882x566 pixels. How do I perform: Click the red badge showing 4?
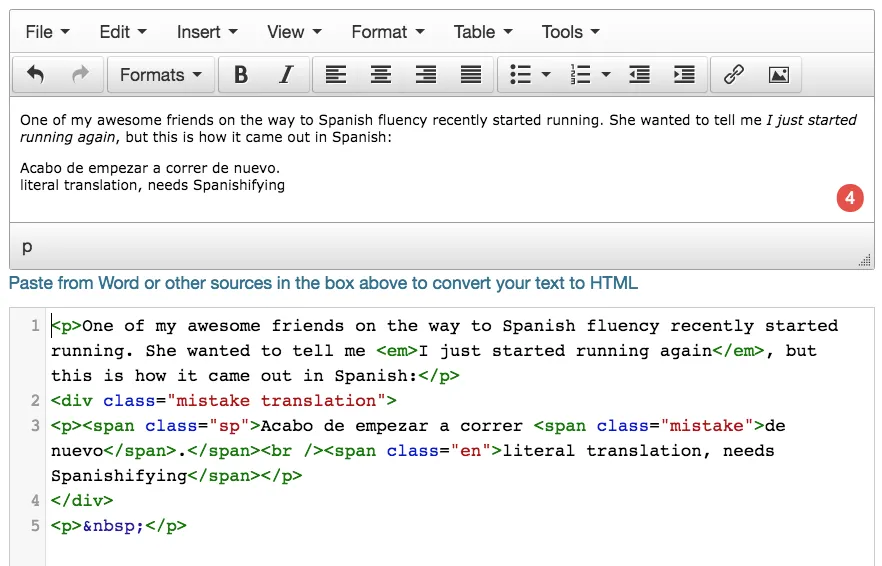(x=850, y=198)
